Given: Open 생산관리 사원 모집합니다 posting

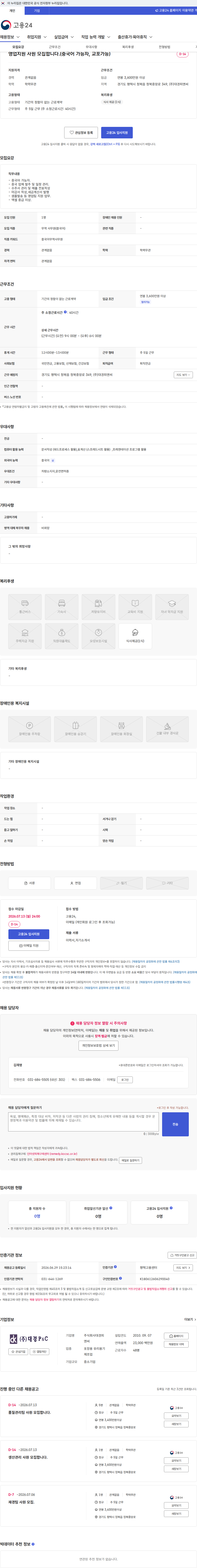Looking at the screenshot, I should point(28,1457).
